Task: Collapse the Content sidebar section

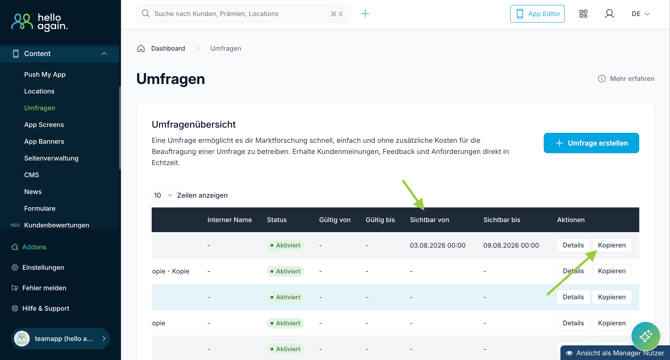Action: (104, 53)
